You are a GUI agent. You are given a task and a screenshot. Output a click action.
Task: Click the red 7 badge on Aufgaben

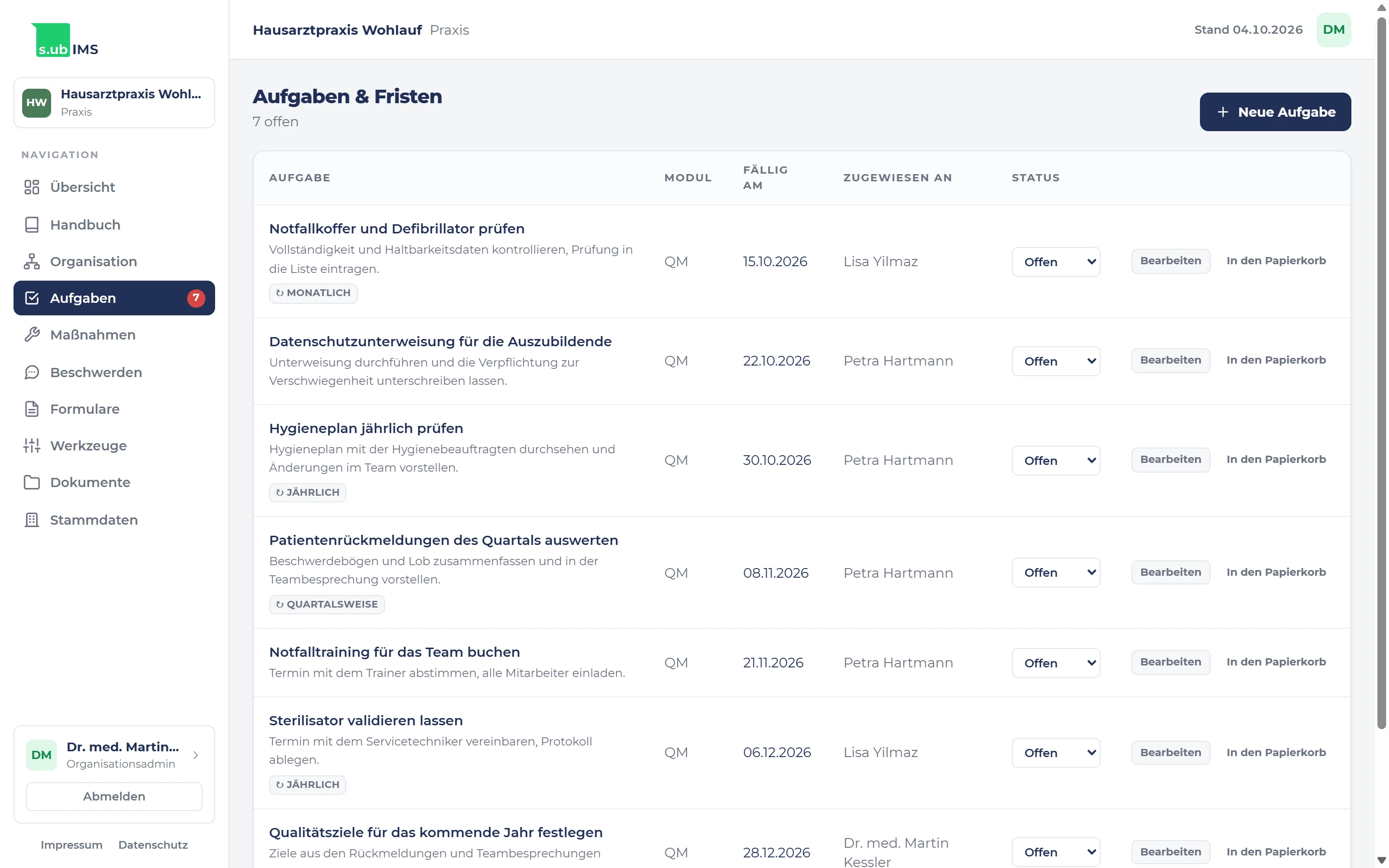point(196,298)
